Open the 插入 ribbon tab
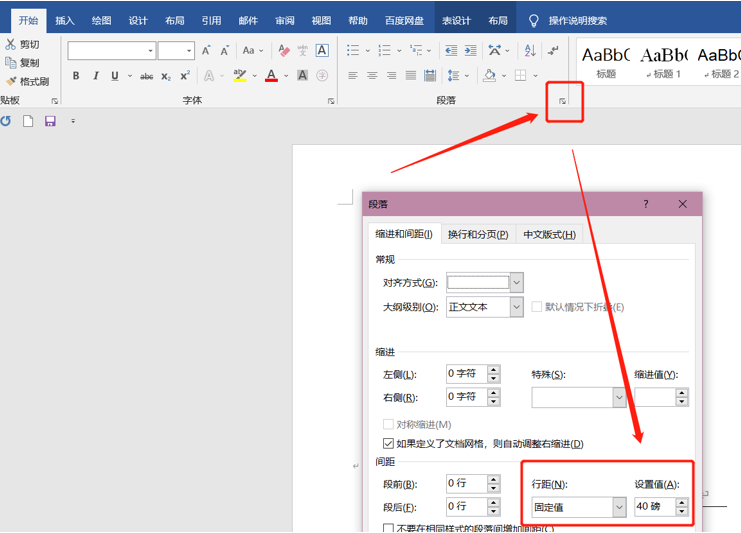 tap(64, 20)
